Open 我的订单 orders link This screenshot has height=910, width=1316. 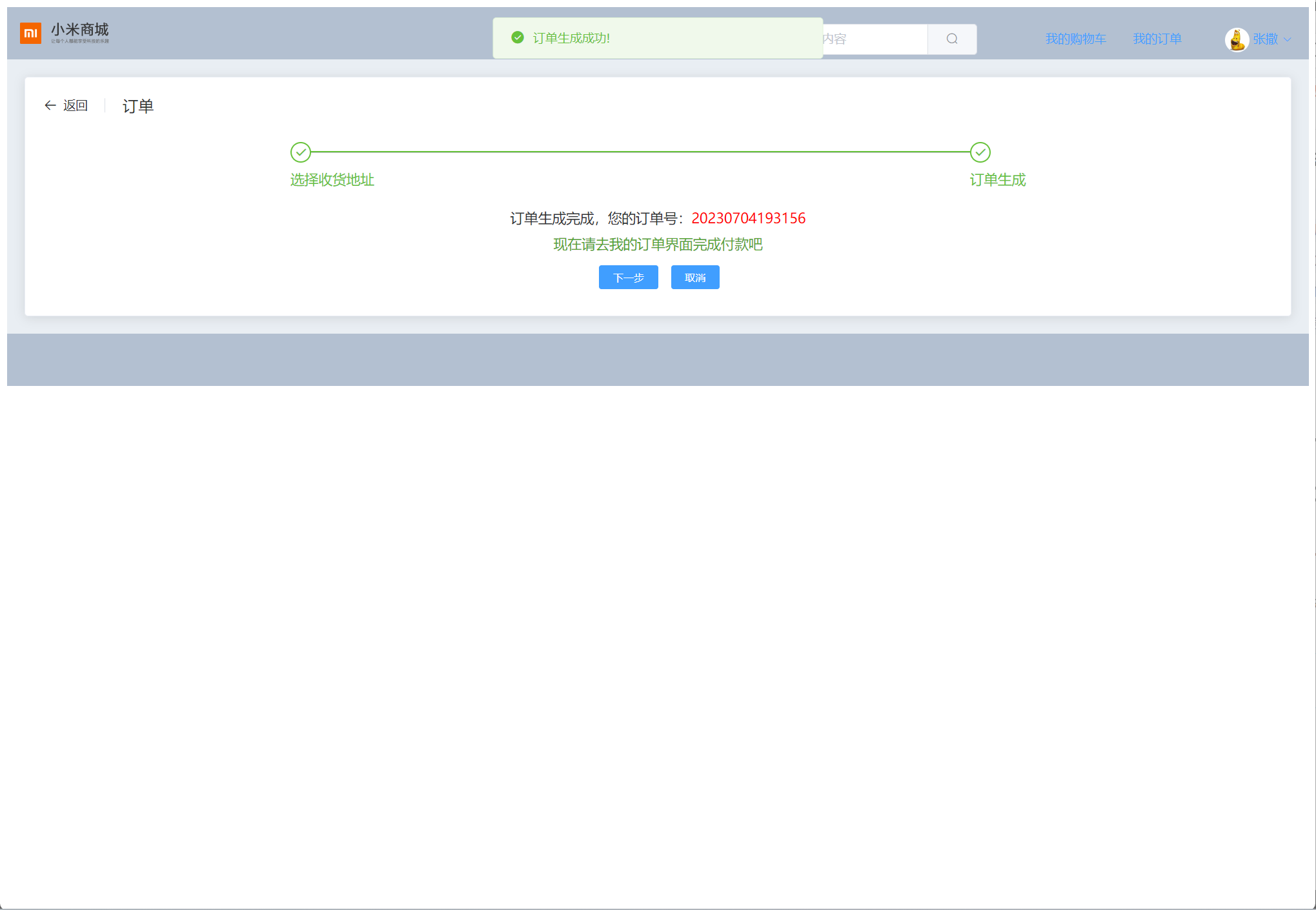[1157, 39]
